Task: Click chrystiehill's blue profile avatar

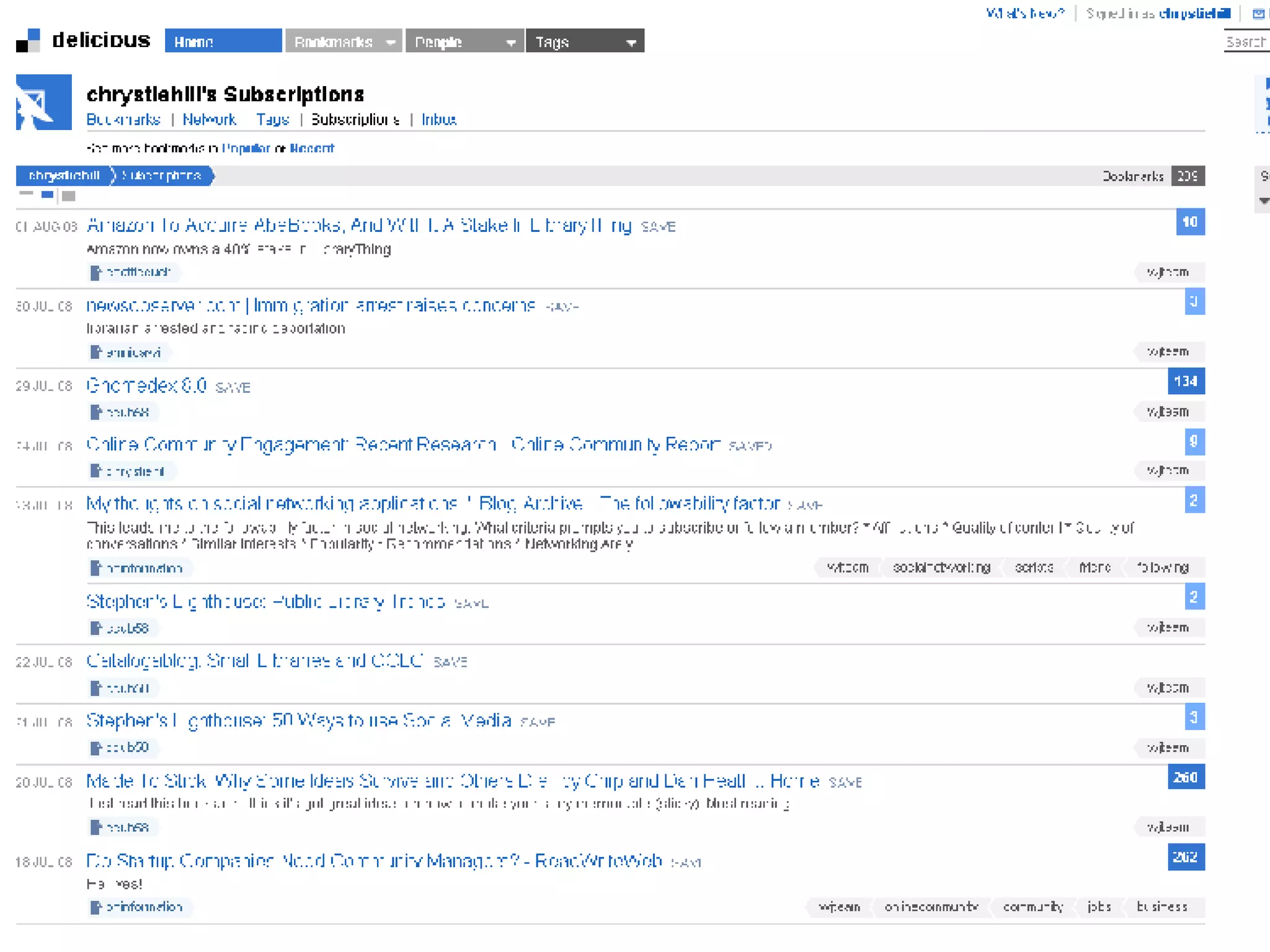Action: [43, 102]
